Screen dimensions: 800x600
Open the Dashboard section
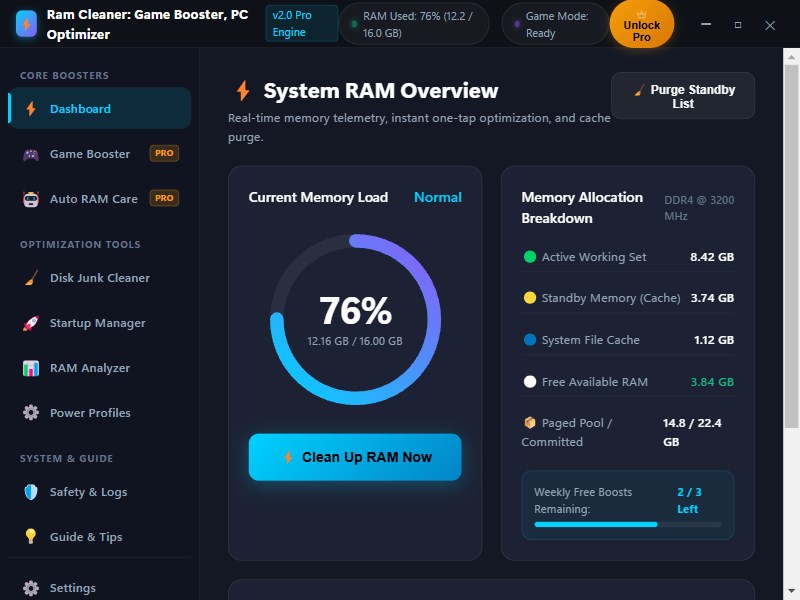pyautogui.click(x=99, y=108)
